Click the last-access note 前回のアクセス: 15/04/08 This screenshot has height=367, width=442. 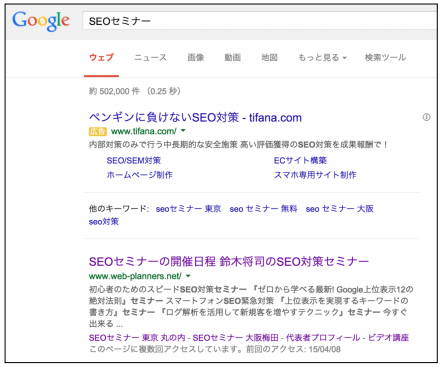(293, 349)
